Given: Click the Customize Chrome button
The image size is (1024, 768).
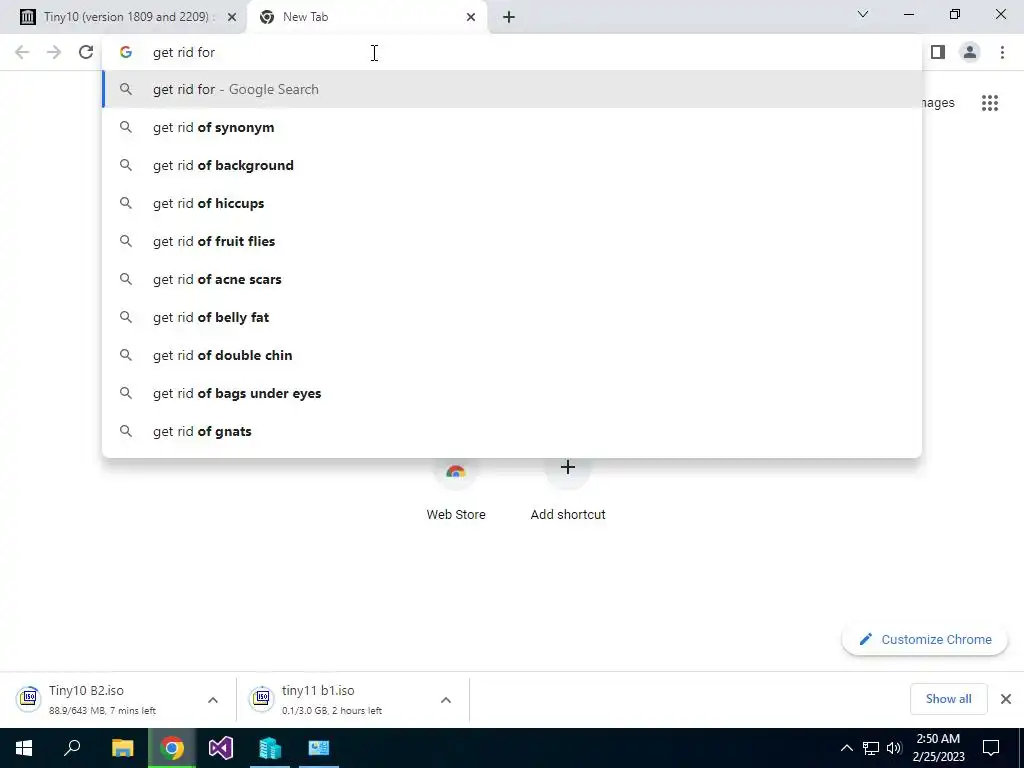Looking at the screenshot, I should click(925, 639).
